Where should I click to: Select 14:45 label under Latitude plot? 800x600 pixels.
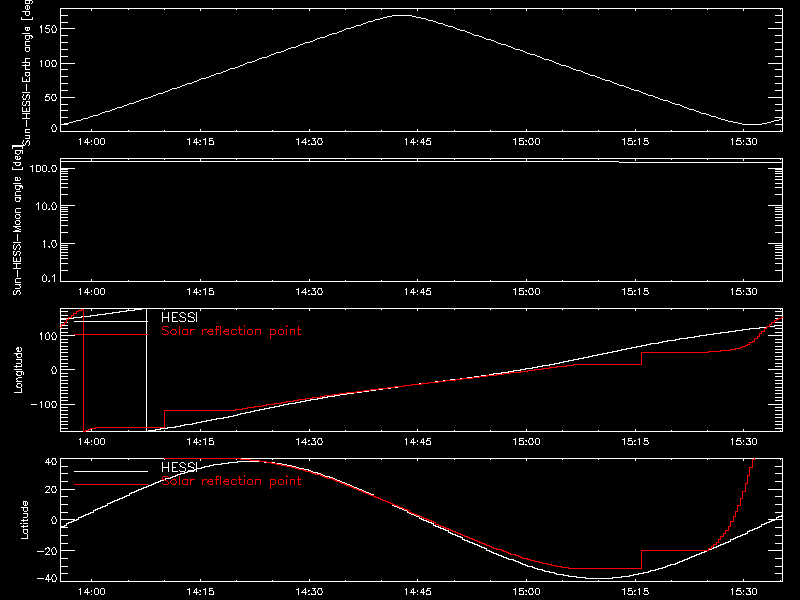tap(418, 592)
